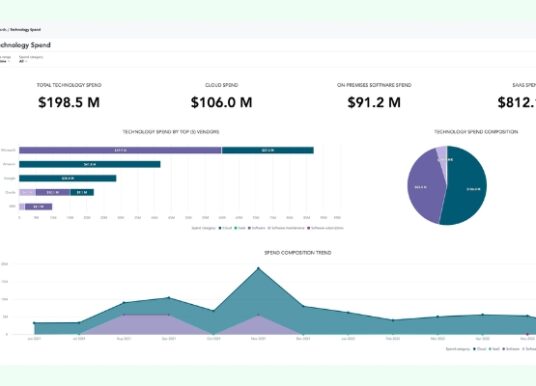Click the teal segment of the Microsoft bar

(x=268, y=150)
